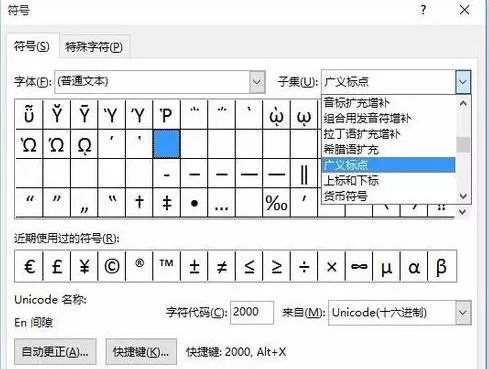The width and height of the screenshot is (489, 369).
Task: Click the subset list scrollbar thumb
Action: click(463, 144)
